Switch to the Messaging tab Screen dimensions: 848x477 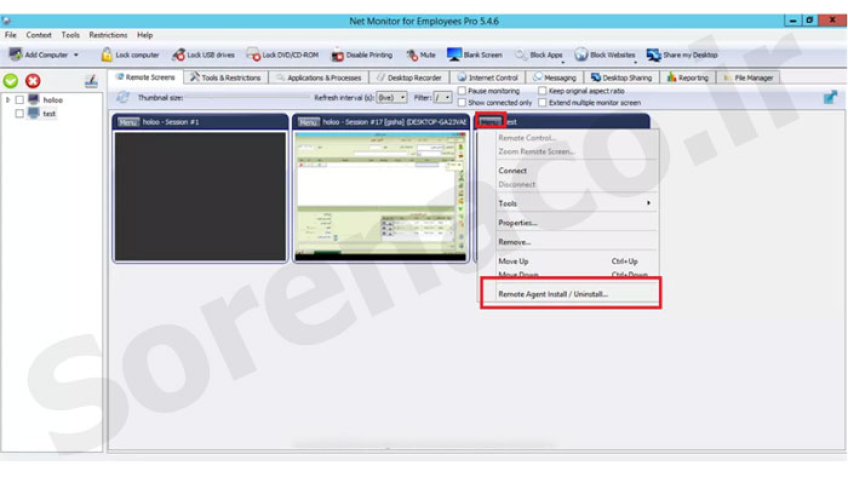tap(554, 77)
